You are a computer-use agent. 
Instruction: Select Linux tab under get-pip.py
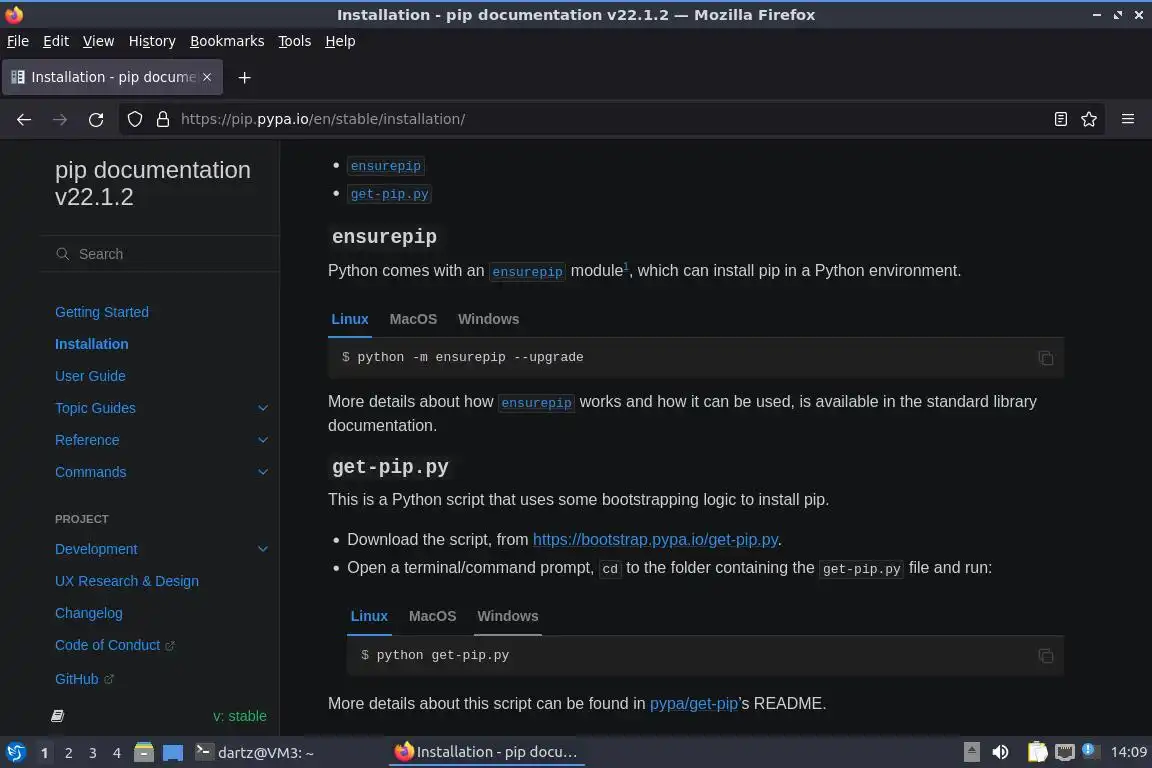(x=369, y=616)
